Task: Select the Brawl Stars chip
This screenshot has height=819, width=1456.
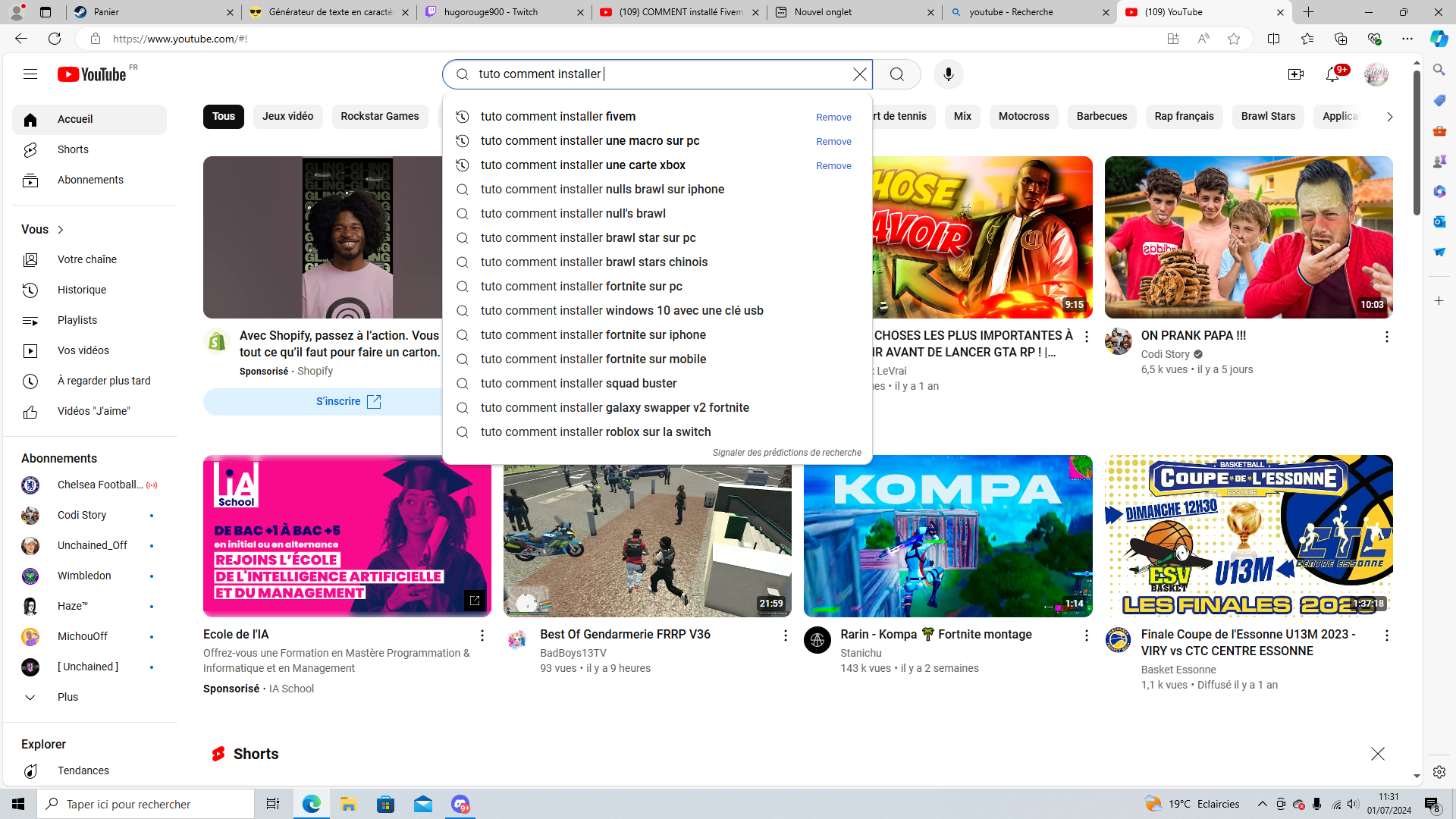Action: [x=1268, y=117]
